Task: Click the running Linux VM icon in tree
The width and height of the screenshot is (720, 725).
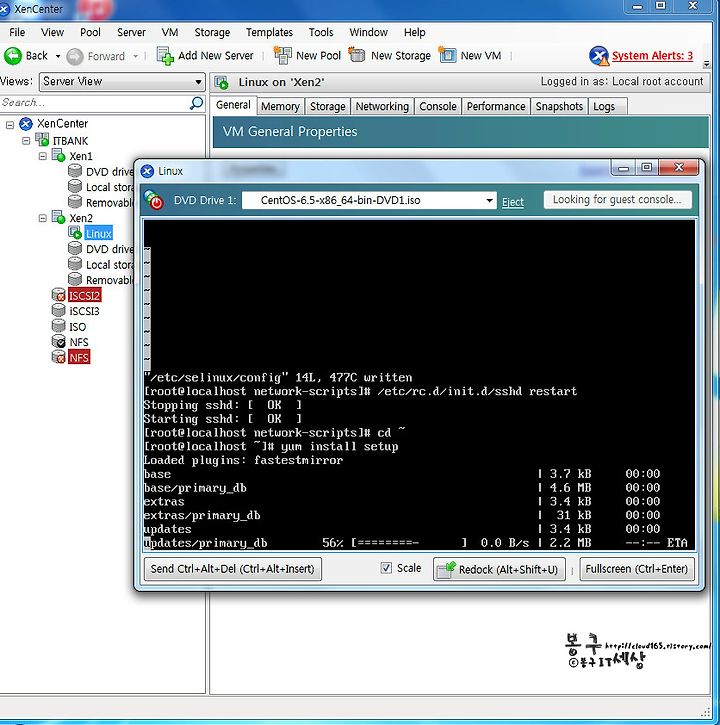Action: (x=74, y=233)
